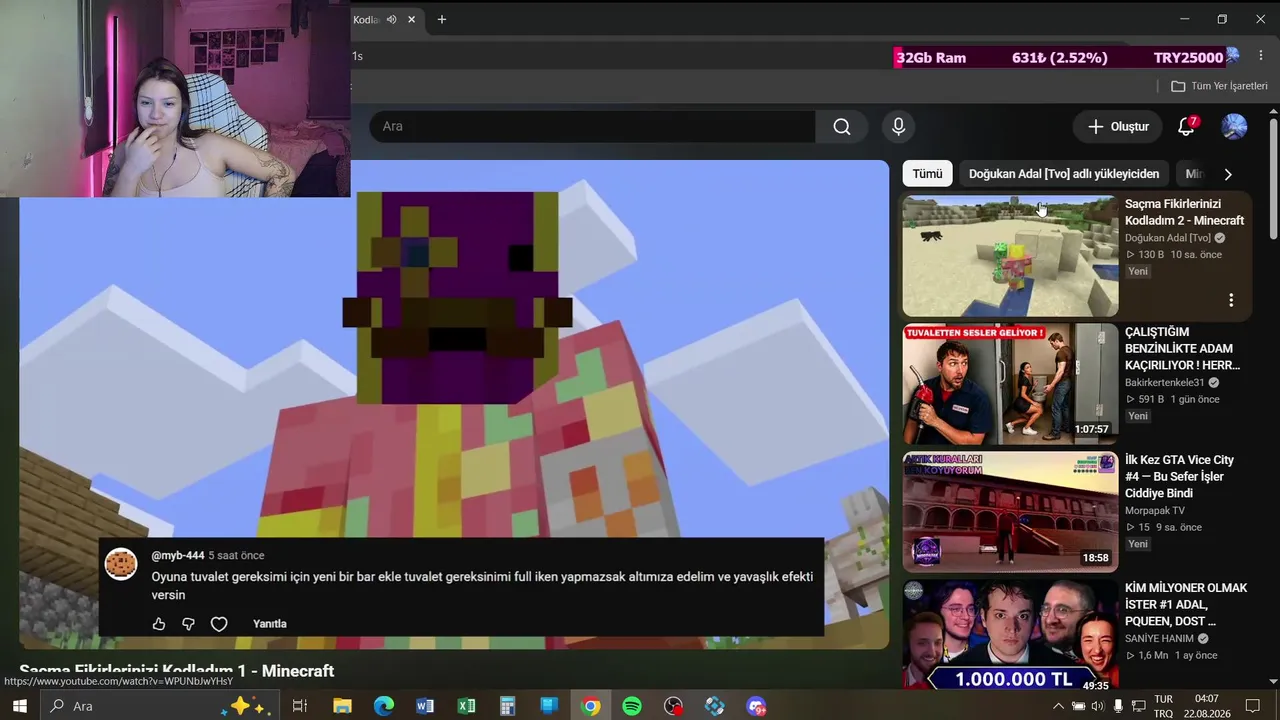This screenshot has width=1280, height=720.
Task: Open Calculator from the taskbar
Action: pyautogui.click(x=507, y=706)
